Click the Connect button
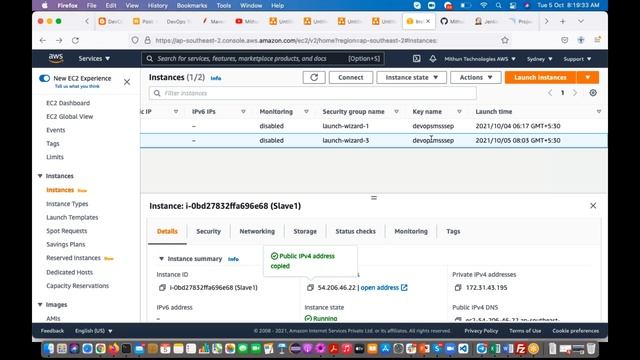This screenshot has height=360, width=640. coord(351,78)
